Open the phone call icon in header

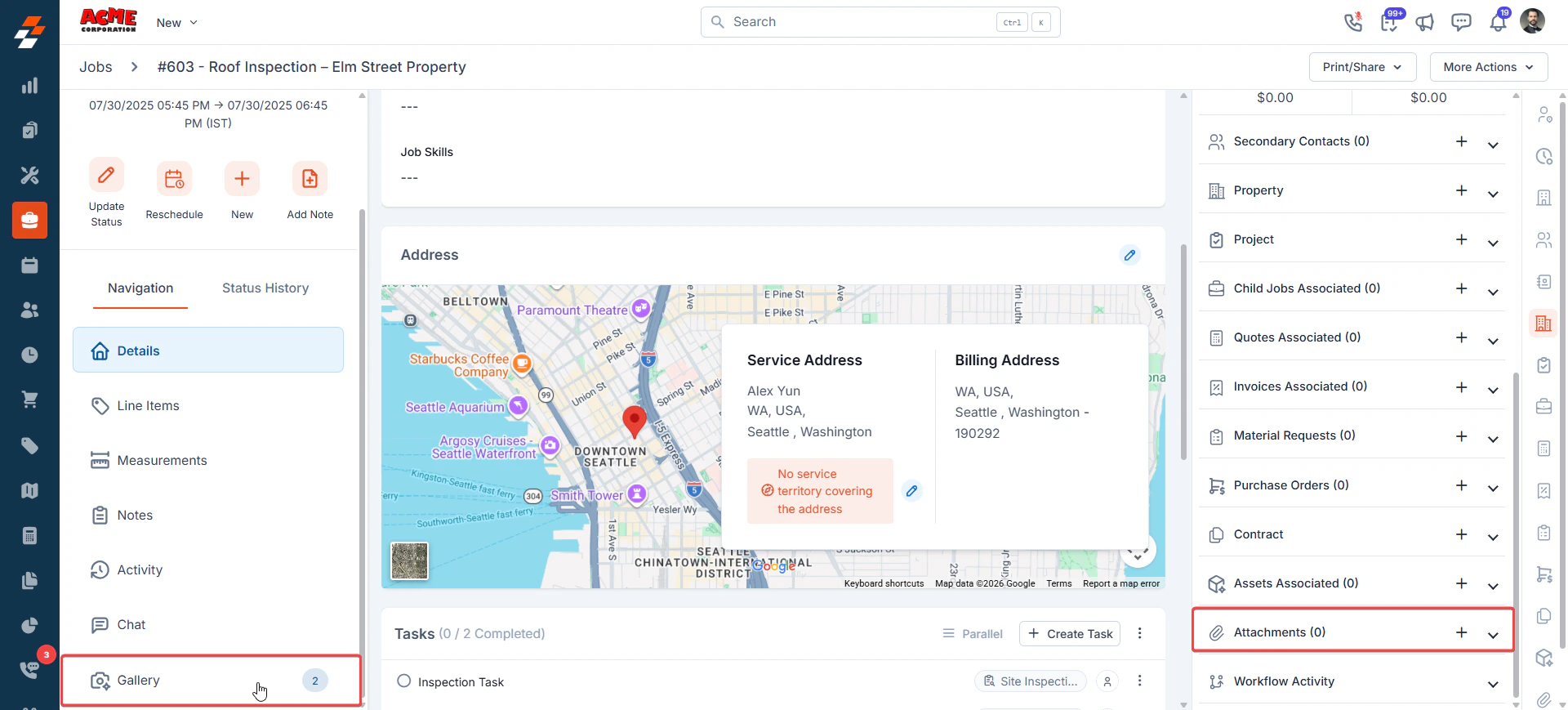point(1353,22)
